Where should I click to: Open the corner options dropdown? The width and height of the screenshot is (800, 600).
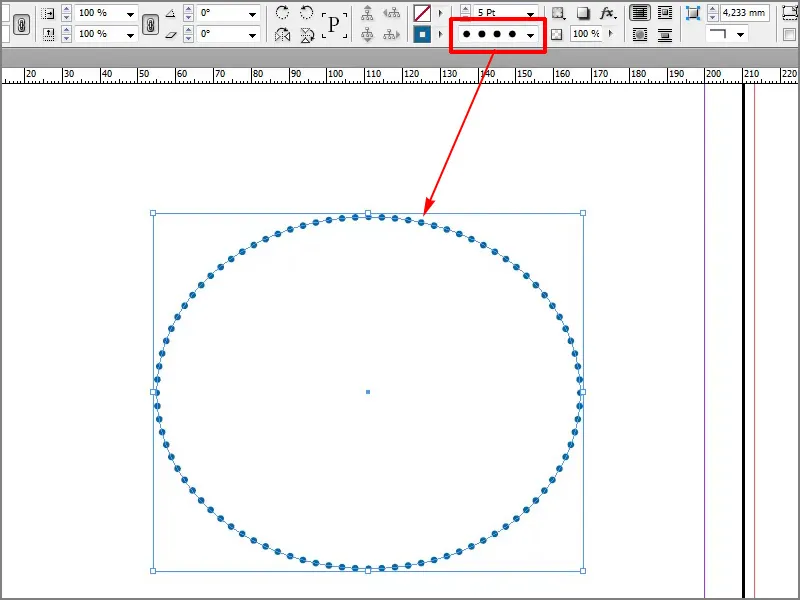(x=740, y=34)
